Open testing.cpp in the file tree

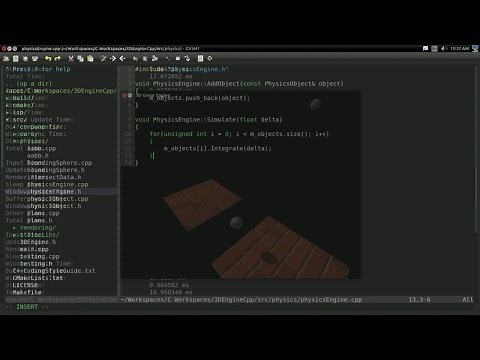coord(40,257)
